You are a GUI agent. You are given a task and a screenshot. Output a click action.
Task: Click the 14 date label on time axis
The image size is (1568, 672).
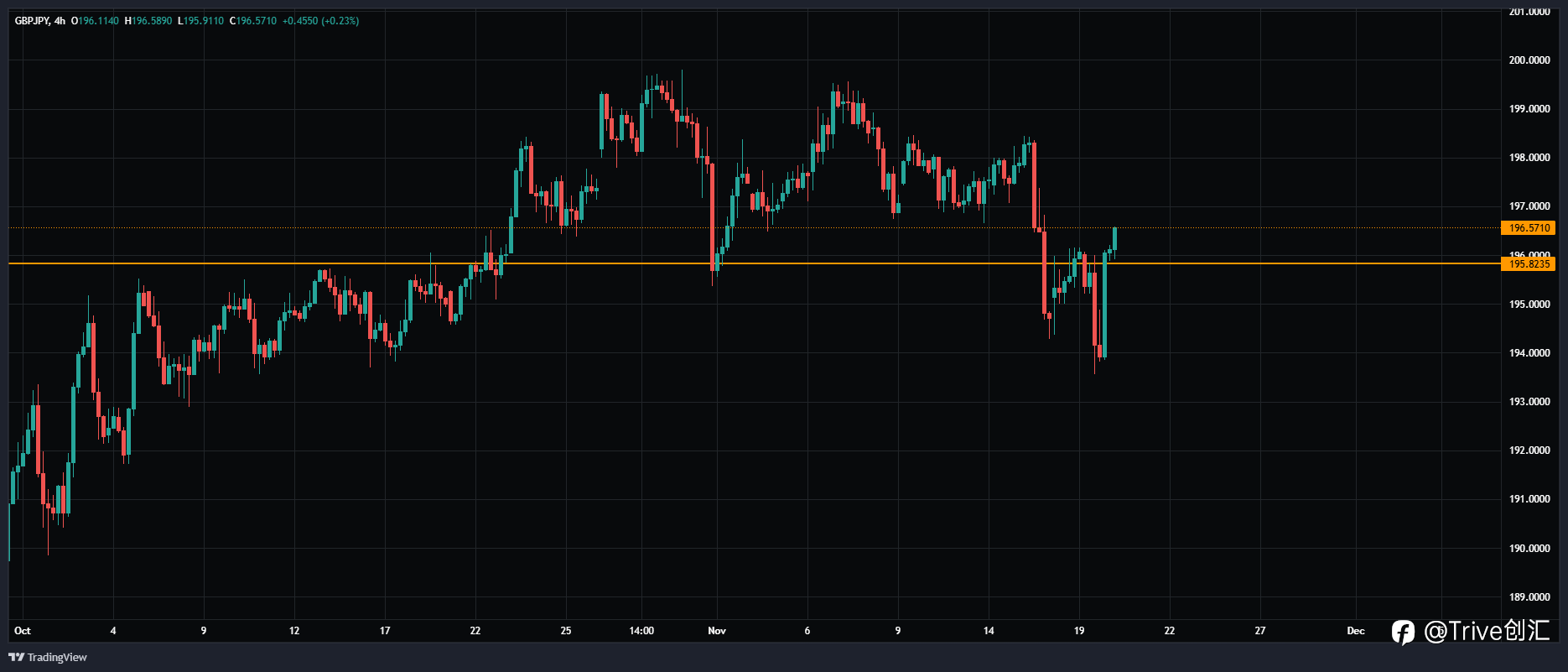click(989, 631)
